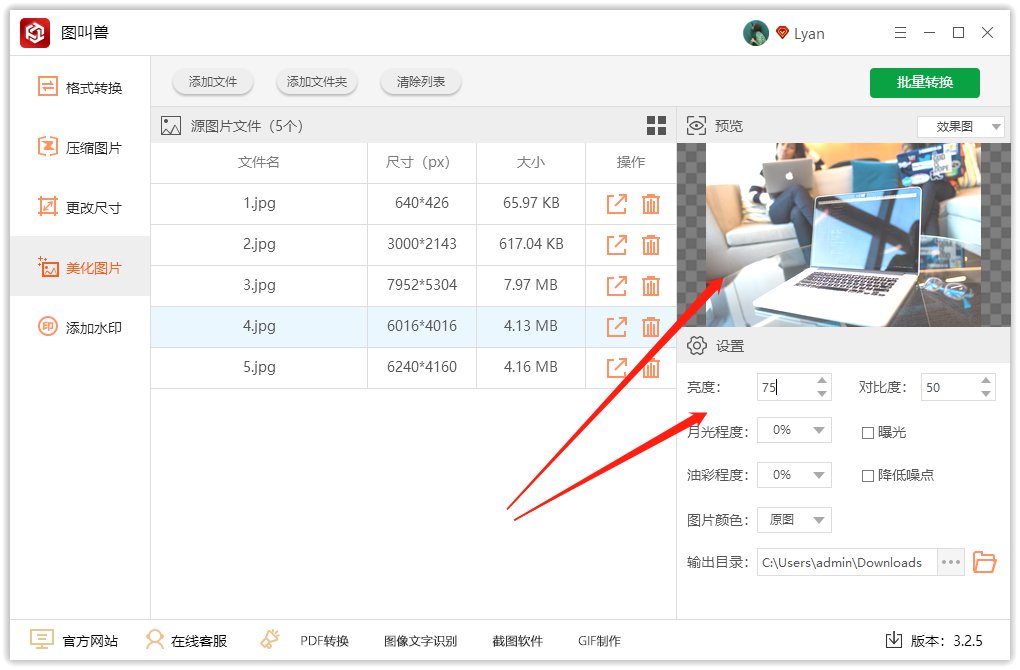Click the green 批量转换 button
This screenshot has height=670, width=1020.
pyautogui.click(x=925, y=82)
